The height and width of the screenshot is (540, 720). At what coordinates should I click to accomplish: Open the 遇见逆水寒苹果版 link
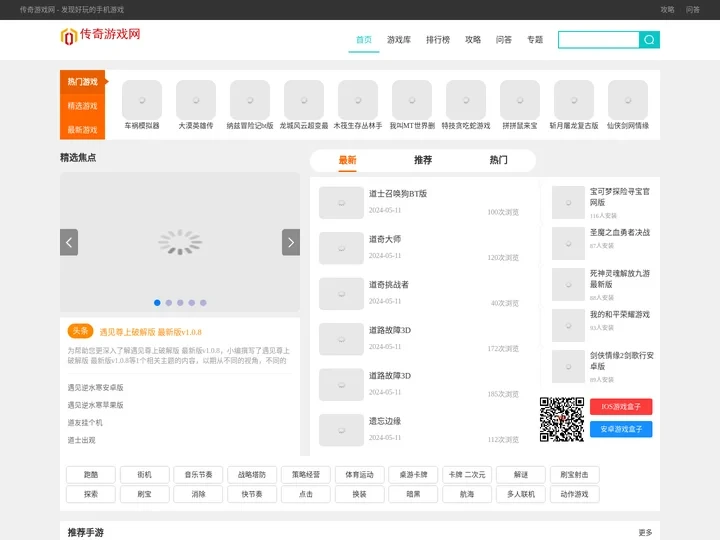pyautogui.click(x=96, y=405)
